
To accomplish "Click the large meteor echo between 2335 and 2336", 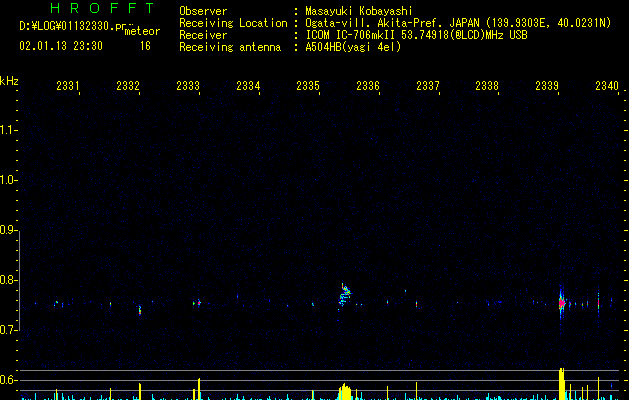I will pyautogui.click(x=344, y=296).
